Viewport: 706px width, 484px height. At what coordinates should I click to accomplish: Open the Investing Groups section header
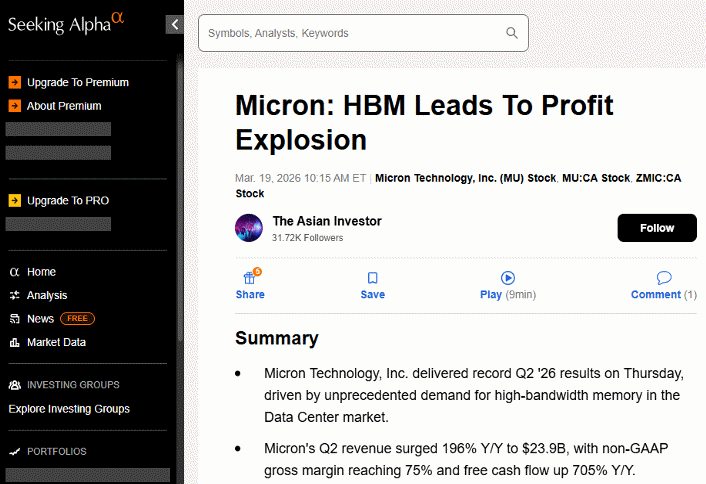coord(73,385)
